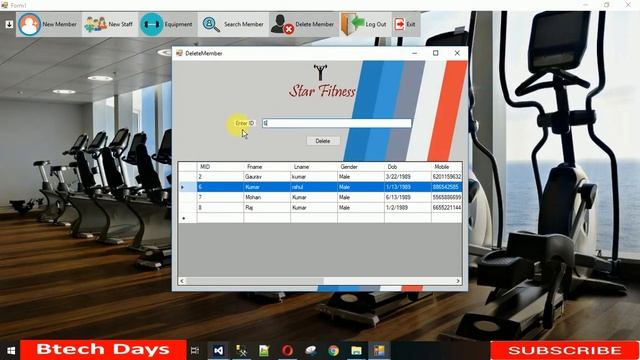
Task: Select the Raj cell in the table
Action: coord(267,208)
